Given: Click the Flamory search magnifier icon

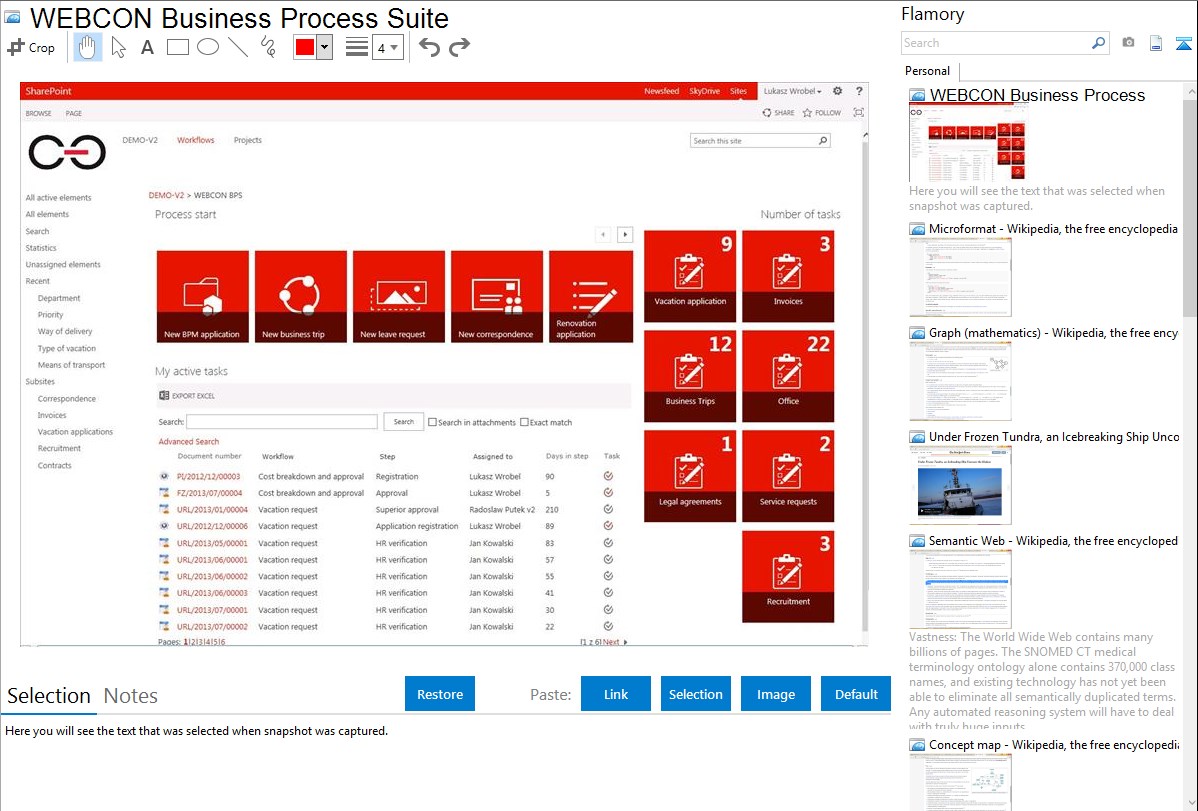Looking at the screenshot, I should point(1099,43).
